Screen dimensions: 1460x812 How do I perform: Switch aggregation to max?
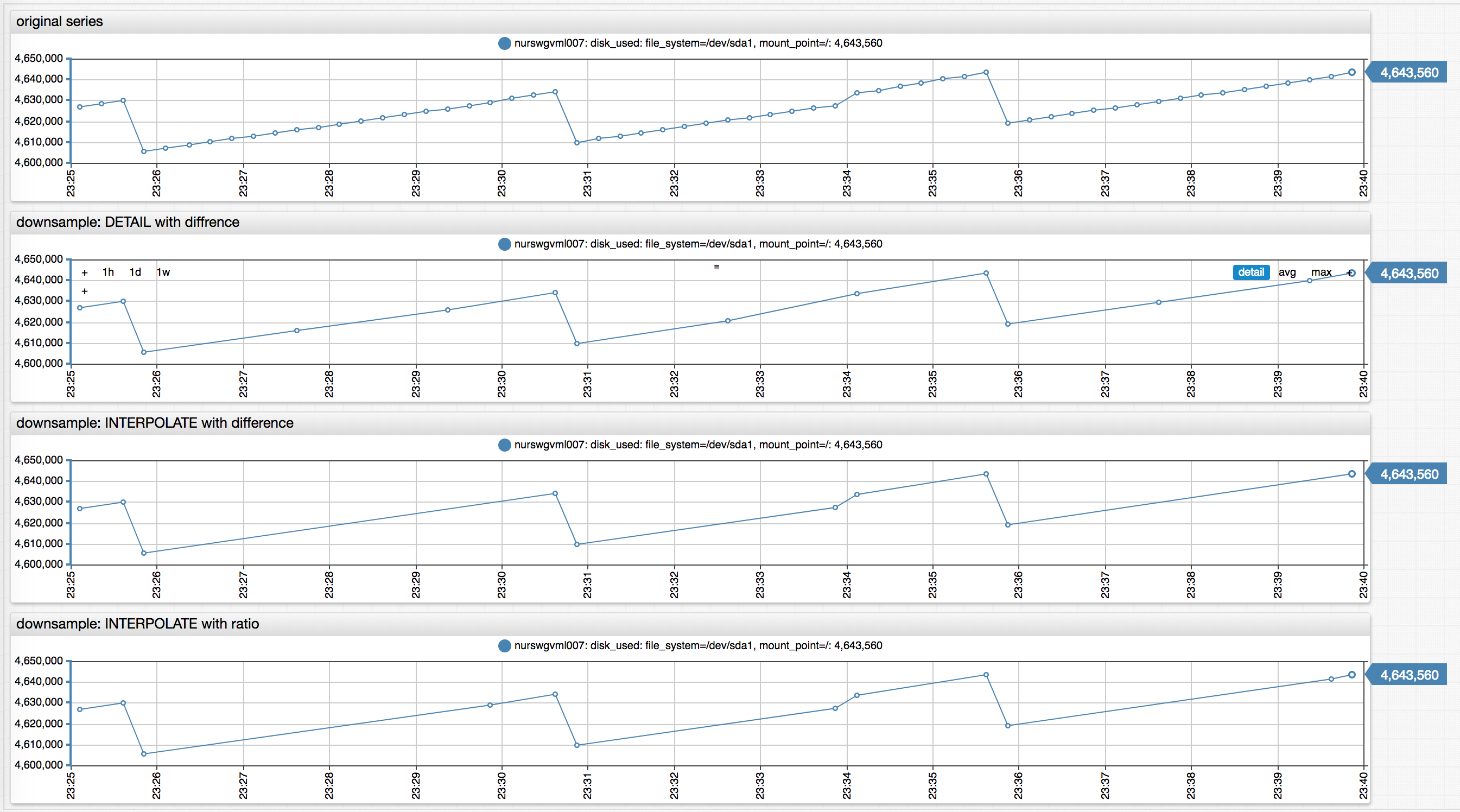point(1321,272)
